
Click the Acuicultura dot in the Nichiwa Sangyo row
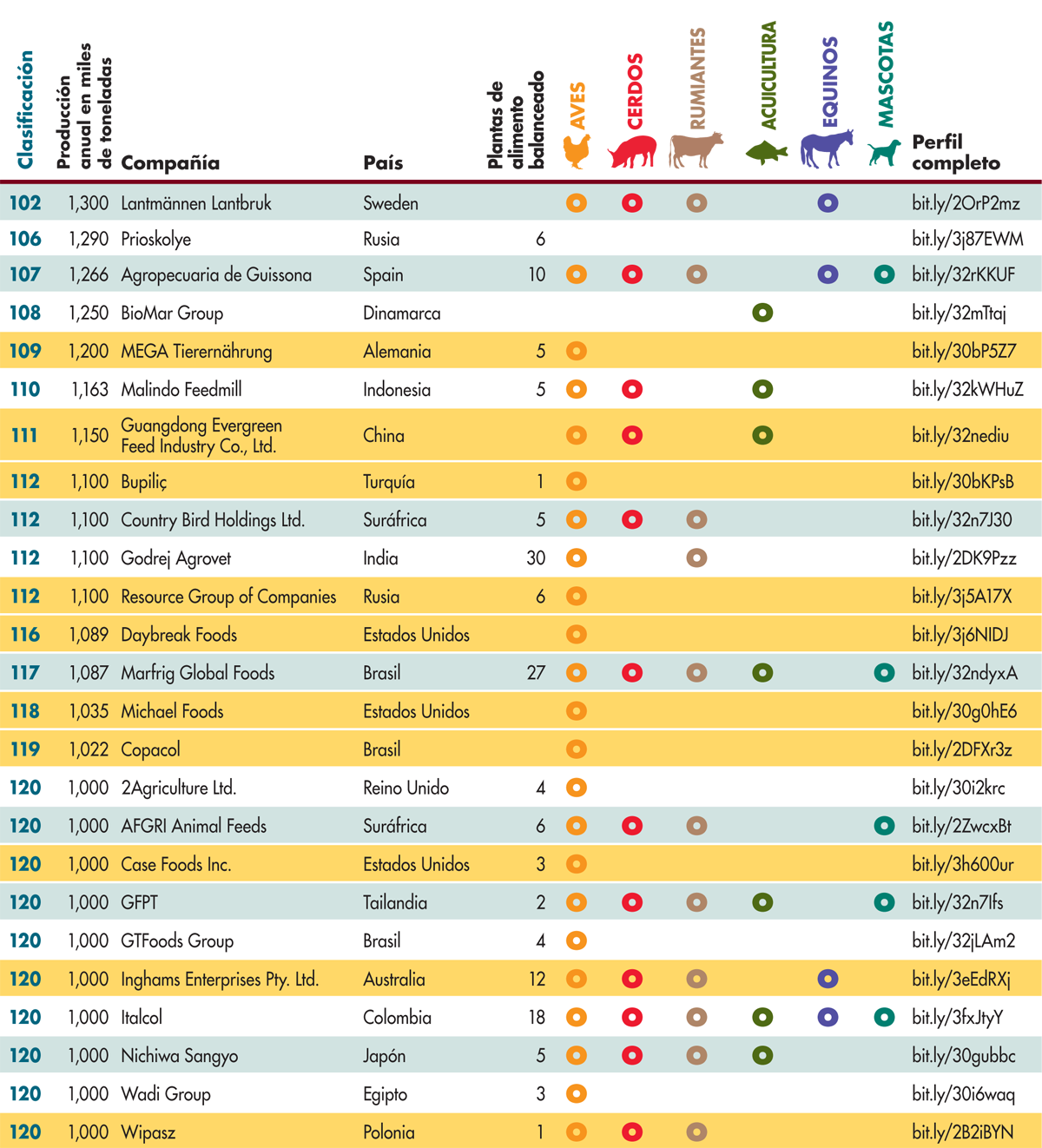click(762, 1055)
